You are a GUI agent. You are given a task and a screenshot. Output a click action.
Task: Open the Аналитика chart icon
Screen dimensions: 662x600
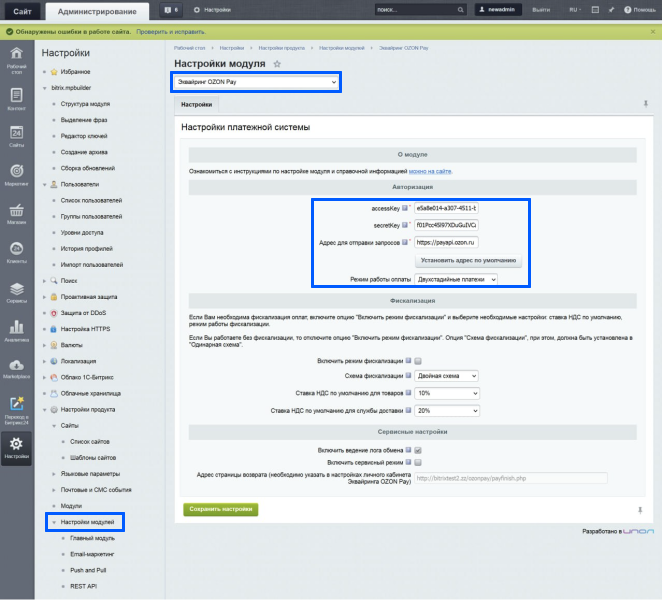point(16,331)
